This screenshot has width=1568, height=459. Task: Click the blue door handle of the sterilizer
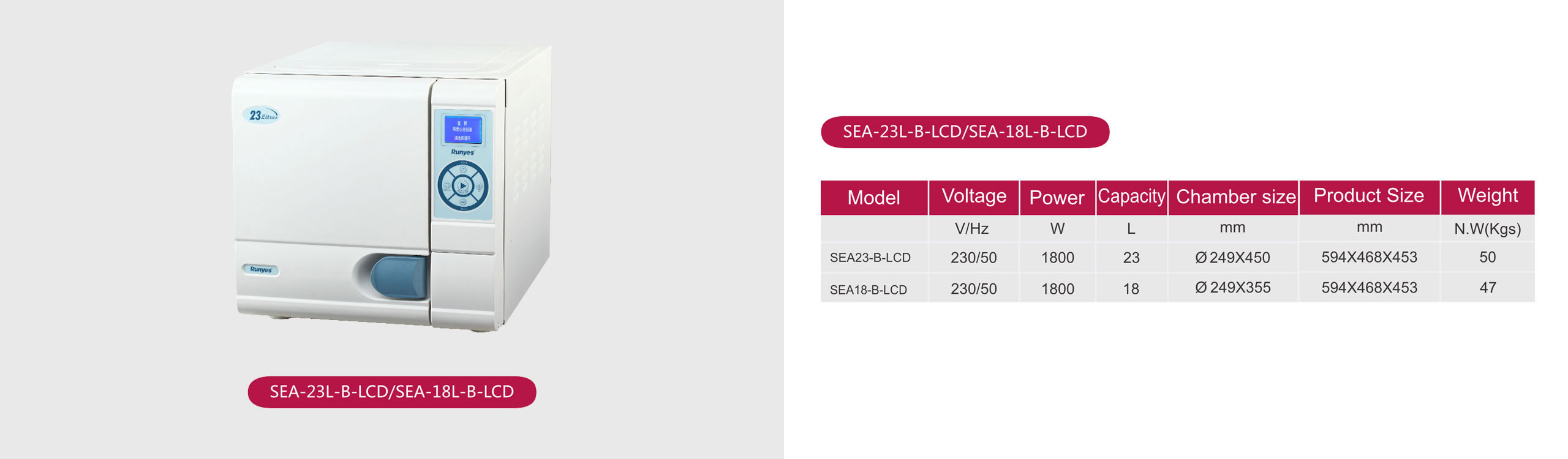(399, 277)
